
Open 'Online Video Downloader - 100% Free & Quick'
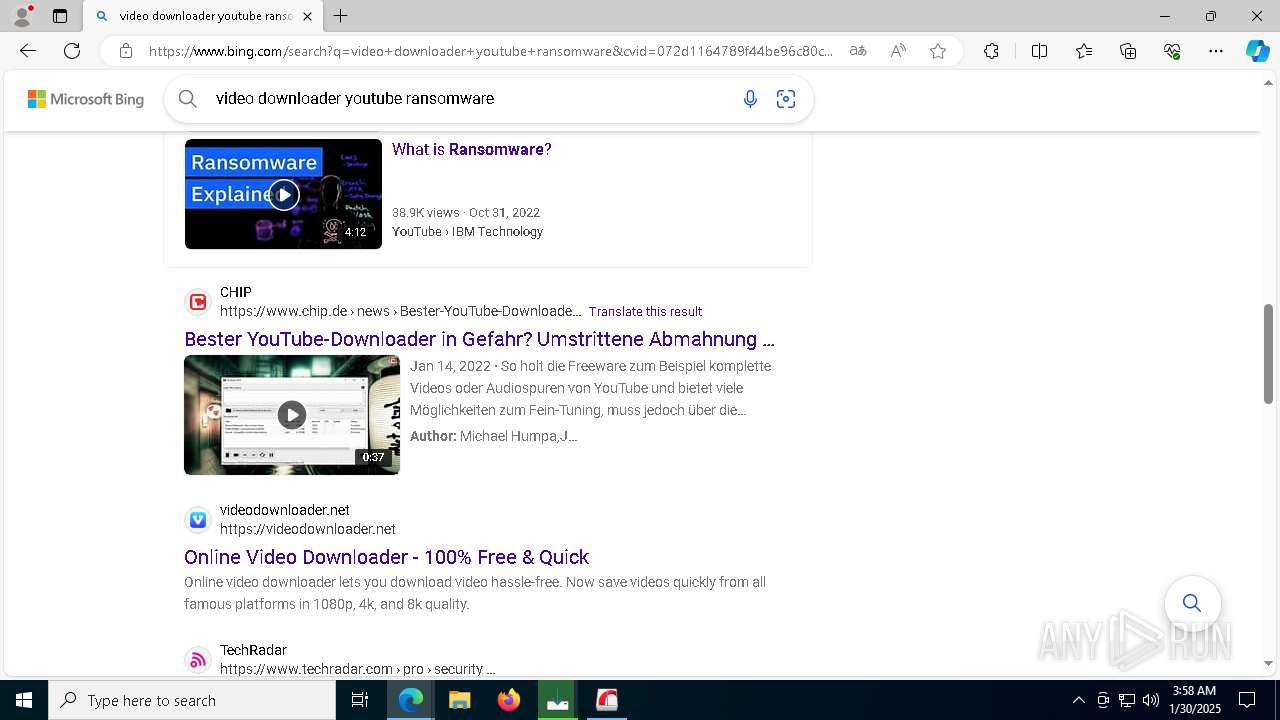(386, 557)
